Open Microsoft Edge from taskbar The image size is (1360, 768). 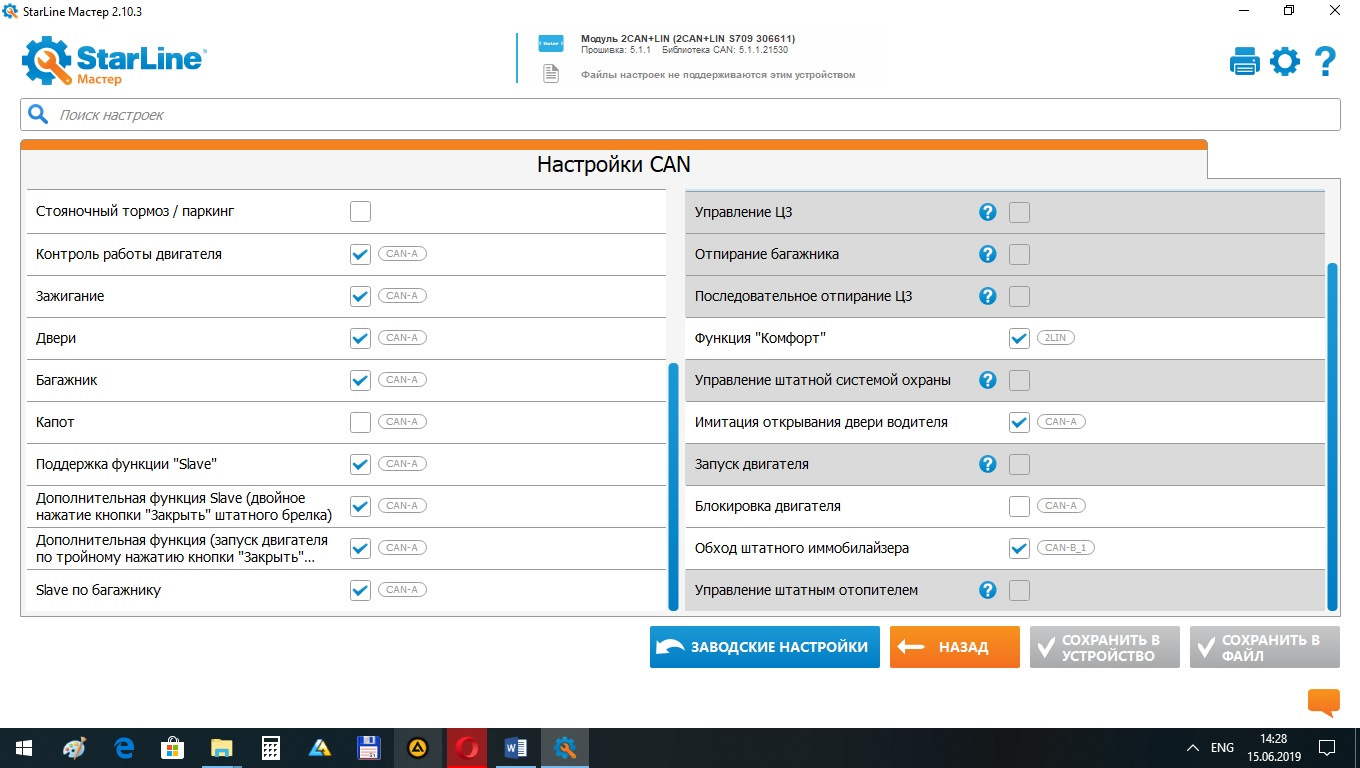click(x=124, y=748)
